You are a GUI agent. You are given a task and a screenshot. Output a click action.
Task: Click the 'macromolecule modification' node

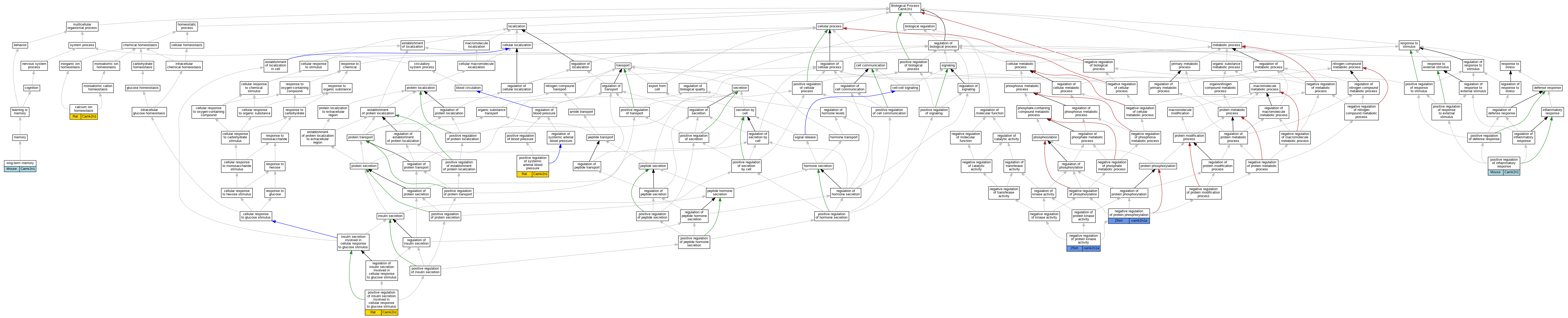click(x=1180, y=112)
